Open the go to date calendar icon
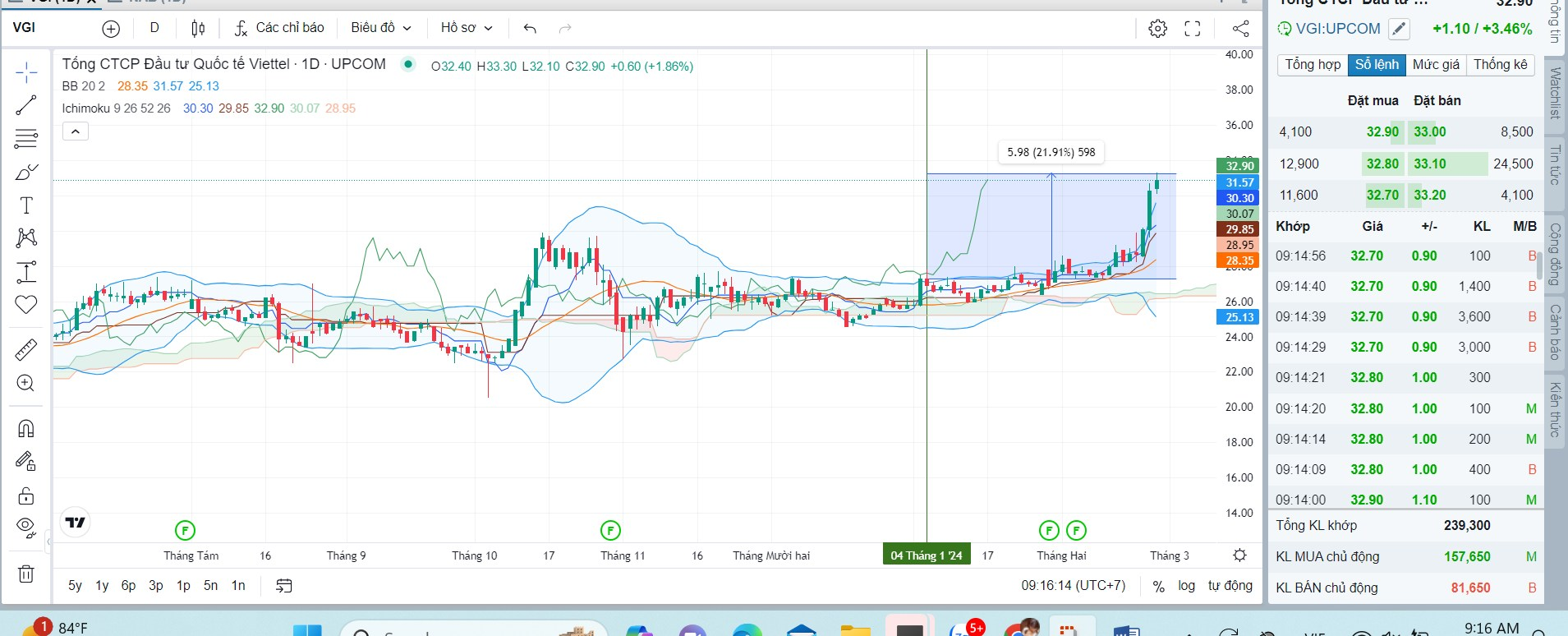 pyautogui.click(x=283, y=586)
